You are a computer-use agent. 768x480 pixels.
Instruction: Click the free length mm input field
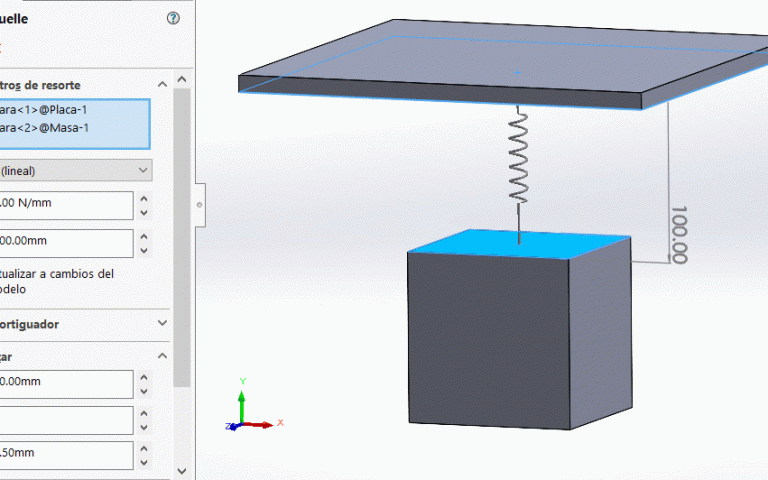click(66, 243)
